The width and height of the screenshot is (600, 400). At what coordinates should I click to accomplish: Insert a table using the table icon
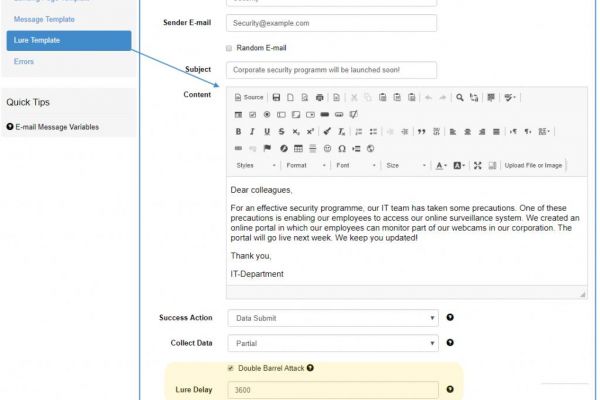(x=297, y=149)
